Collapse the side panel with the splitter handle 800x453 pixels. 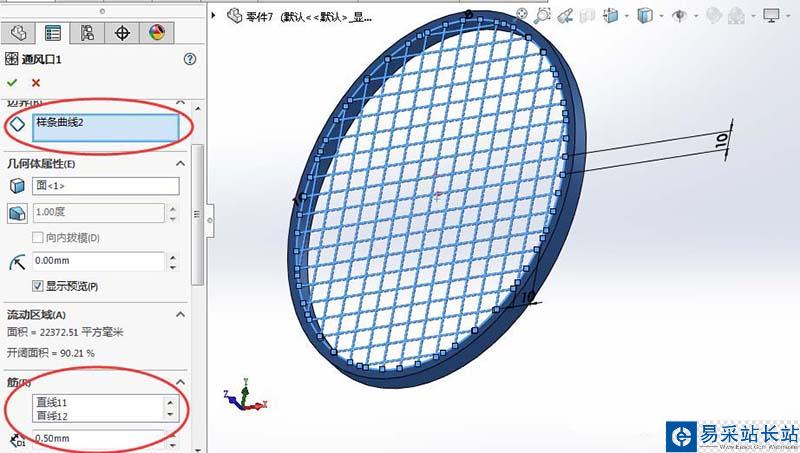(210, 220)
